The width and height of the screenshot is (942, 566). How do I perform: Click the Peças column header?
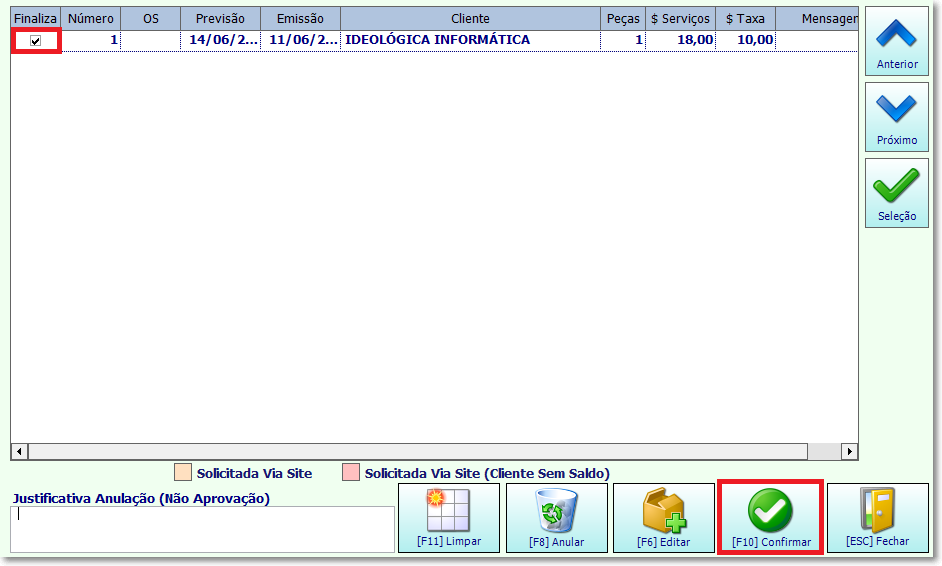(x=623, y=19)
